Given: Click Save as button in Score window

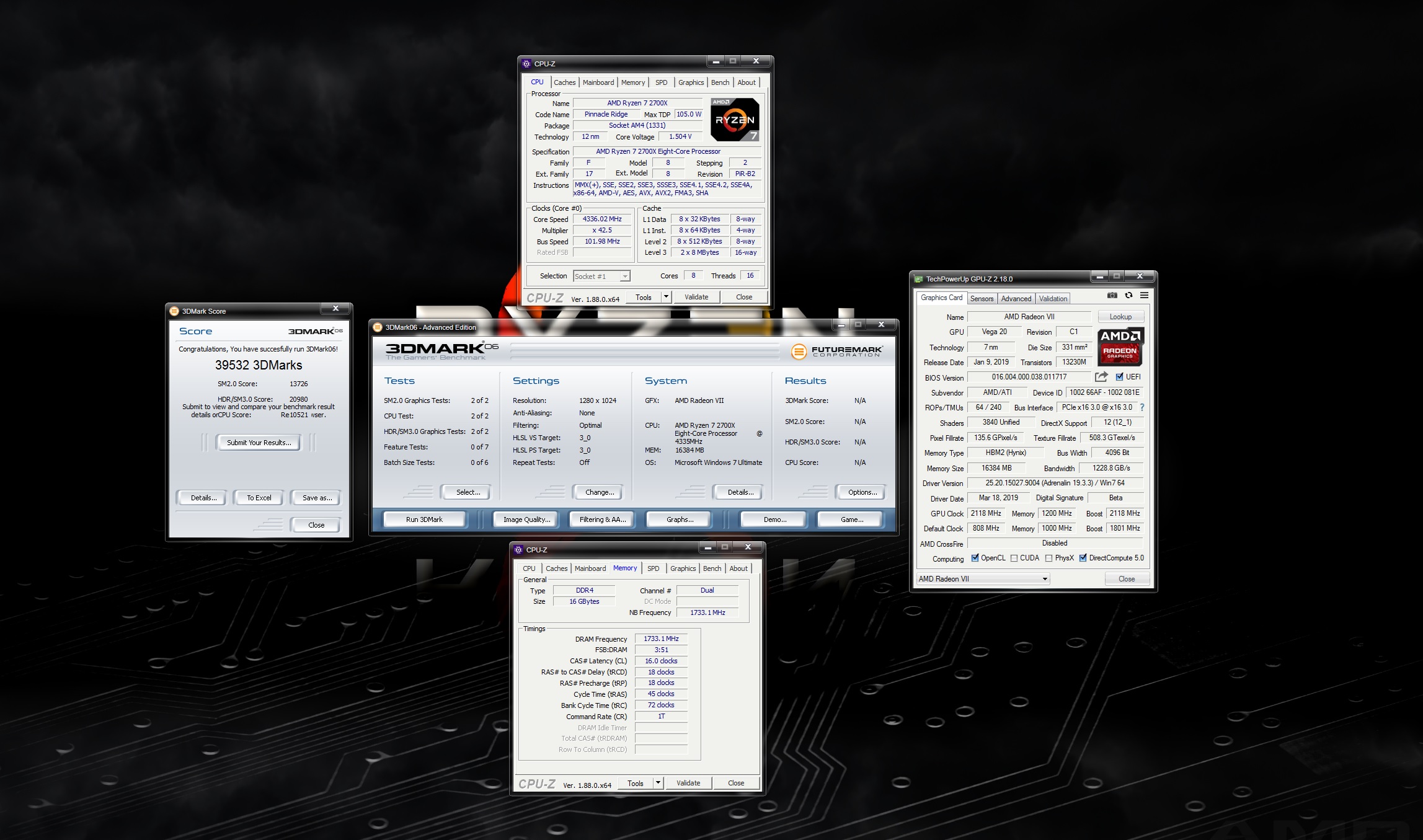Looking at the screenshot, I should click(x=317, y=498).
